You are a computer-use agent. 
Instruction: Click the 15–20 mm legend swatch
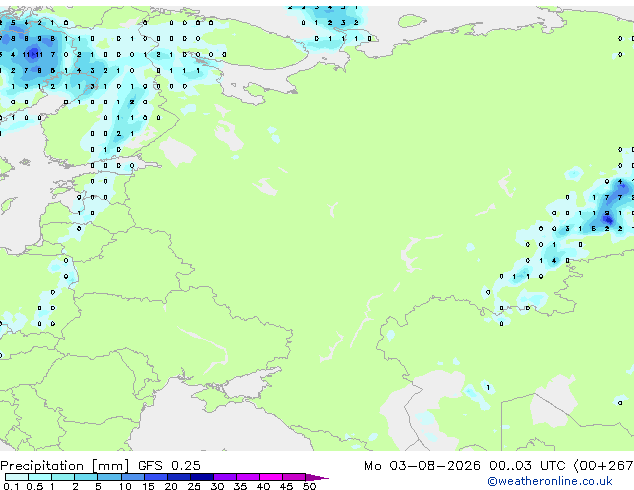[x=156, y=477]
